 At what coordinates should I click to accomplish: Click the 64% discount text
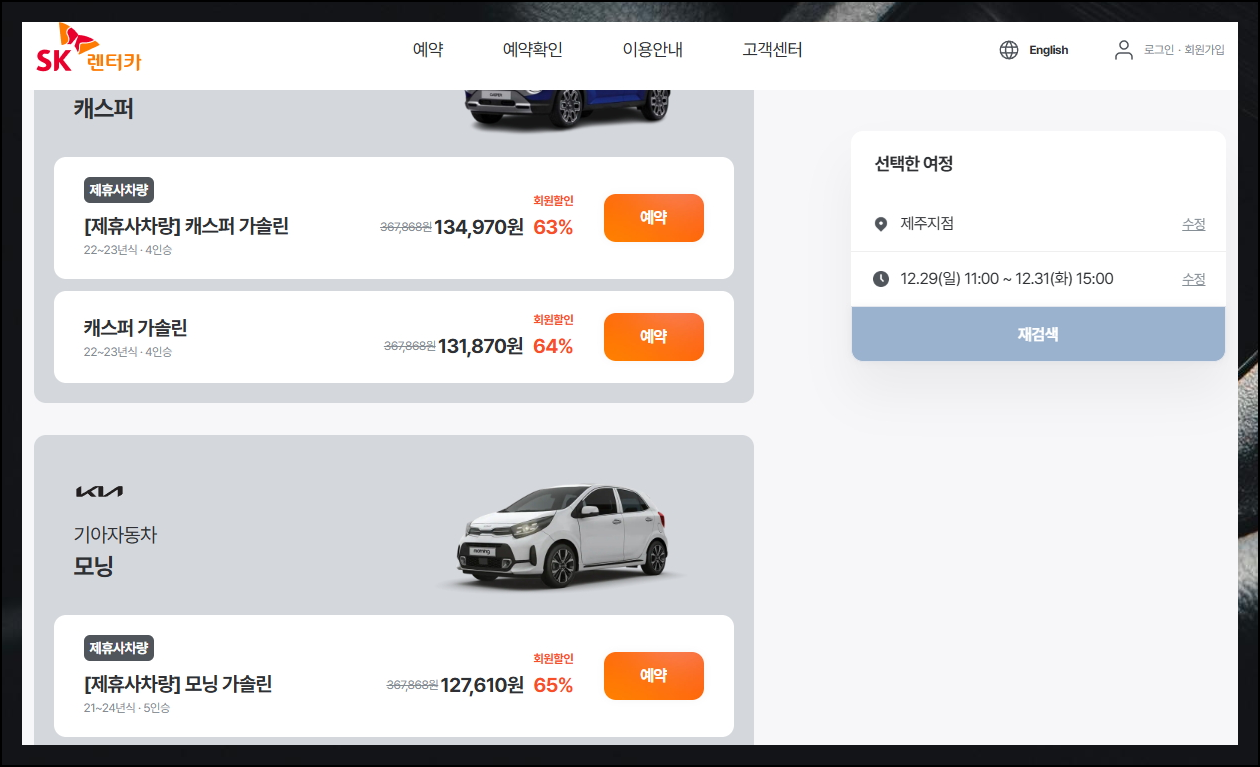click(x=553, y=346)
